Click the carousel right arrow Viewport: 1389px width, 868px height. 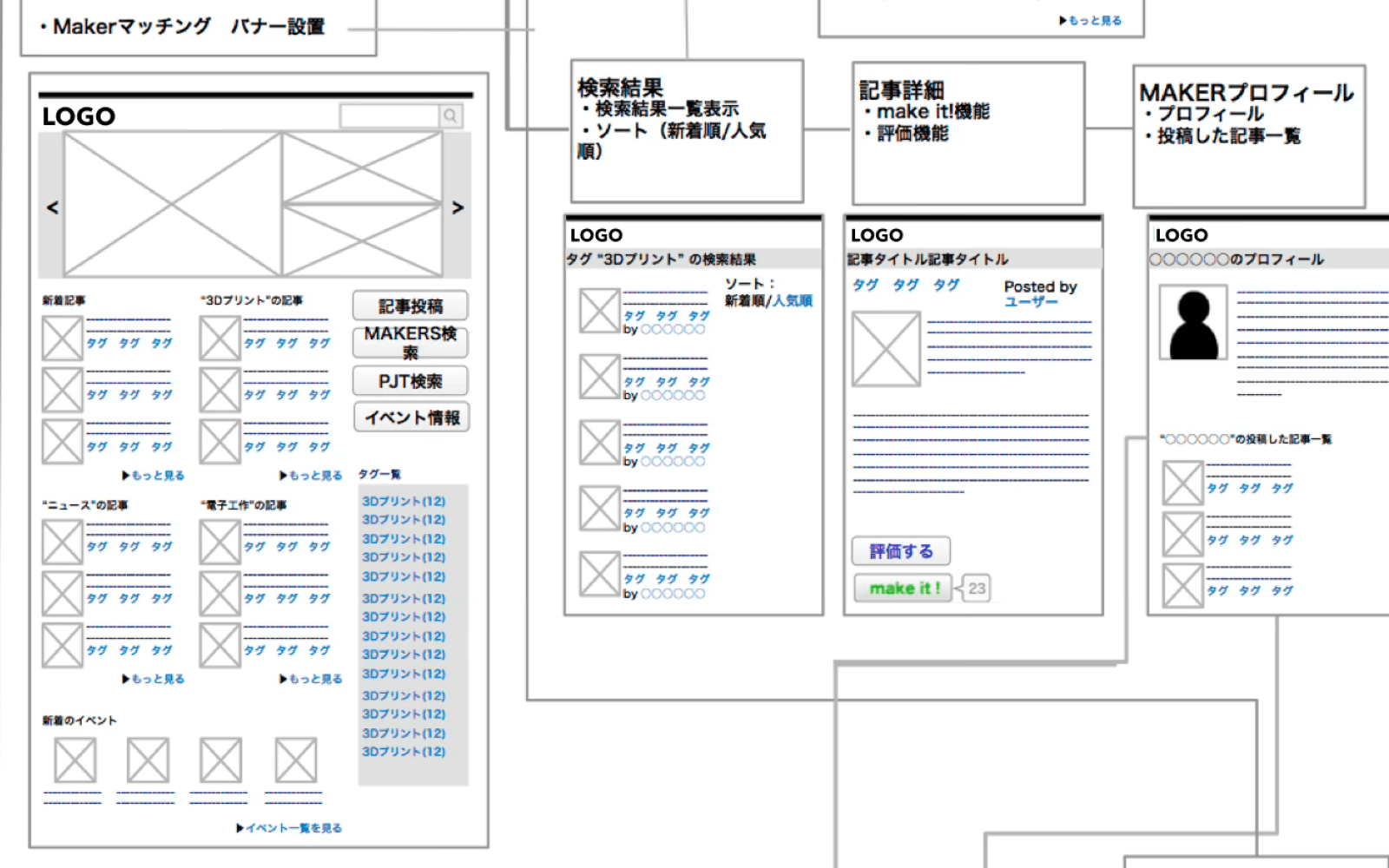pyautogui.click(x=458, y=207)
